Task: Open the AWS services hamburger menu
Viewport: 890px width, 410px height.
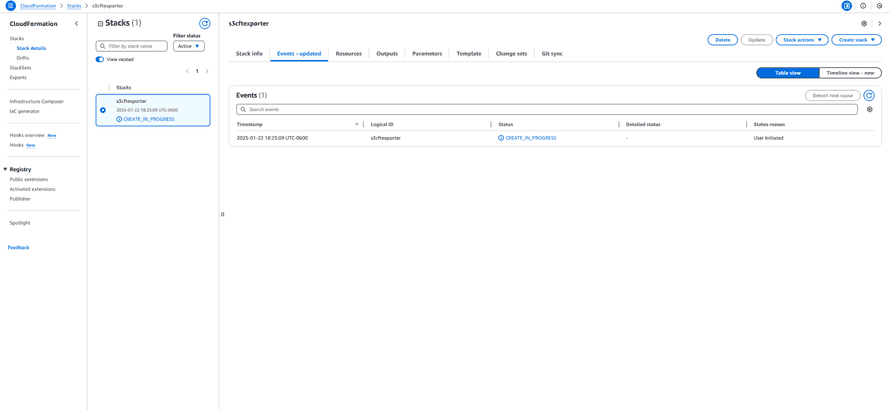Action: (10, 6)
